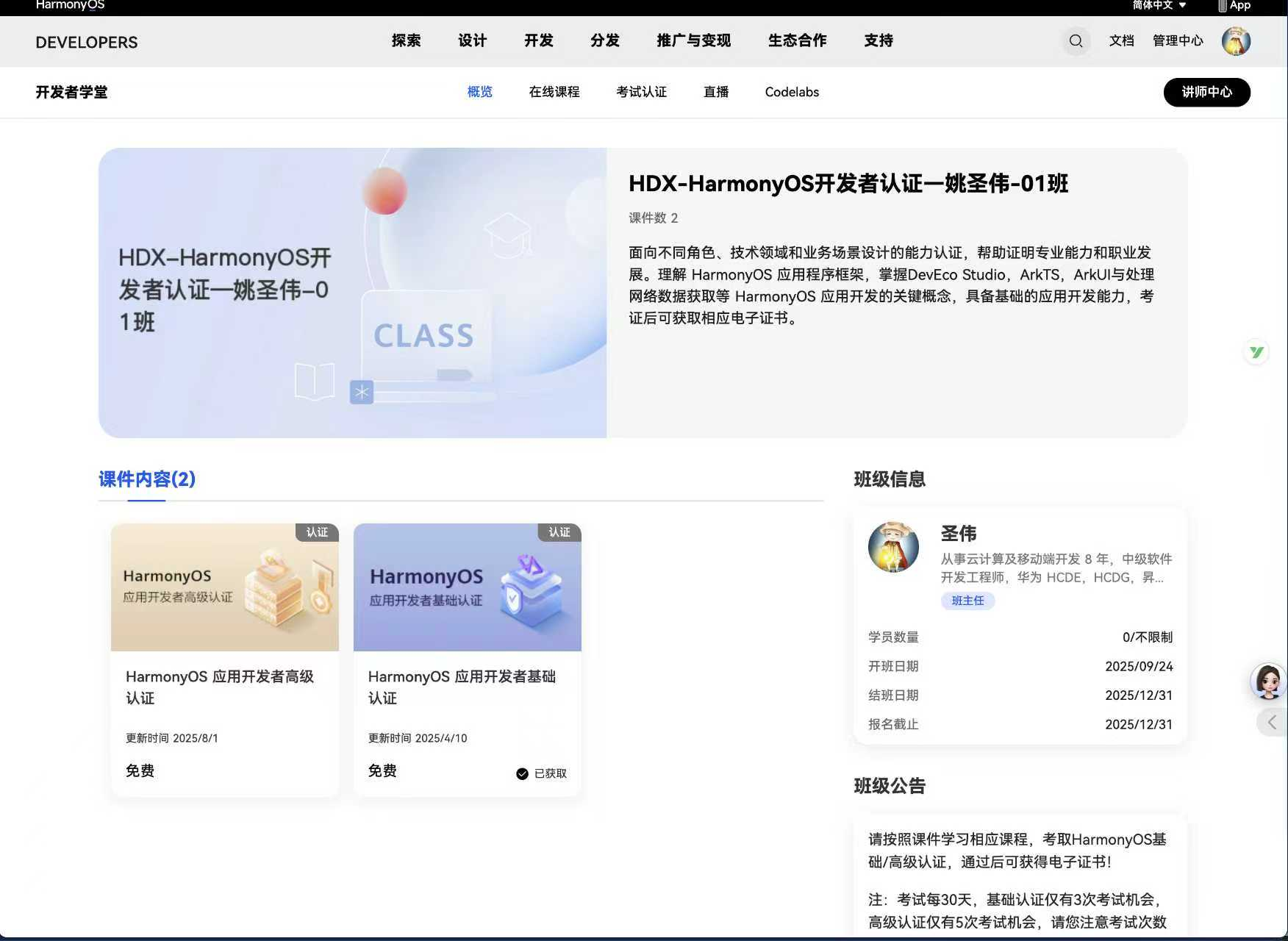Go to 文档 link

[1121, 40]
